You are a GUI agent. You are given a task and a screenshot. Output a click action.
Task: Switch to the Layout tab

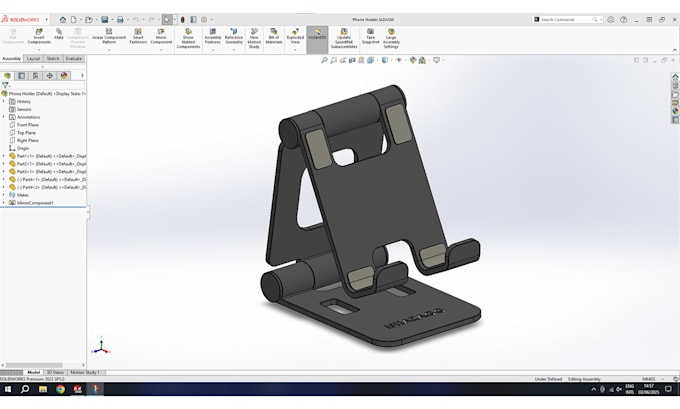click(33, 59)
